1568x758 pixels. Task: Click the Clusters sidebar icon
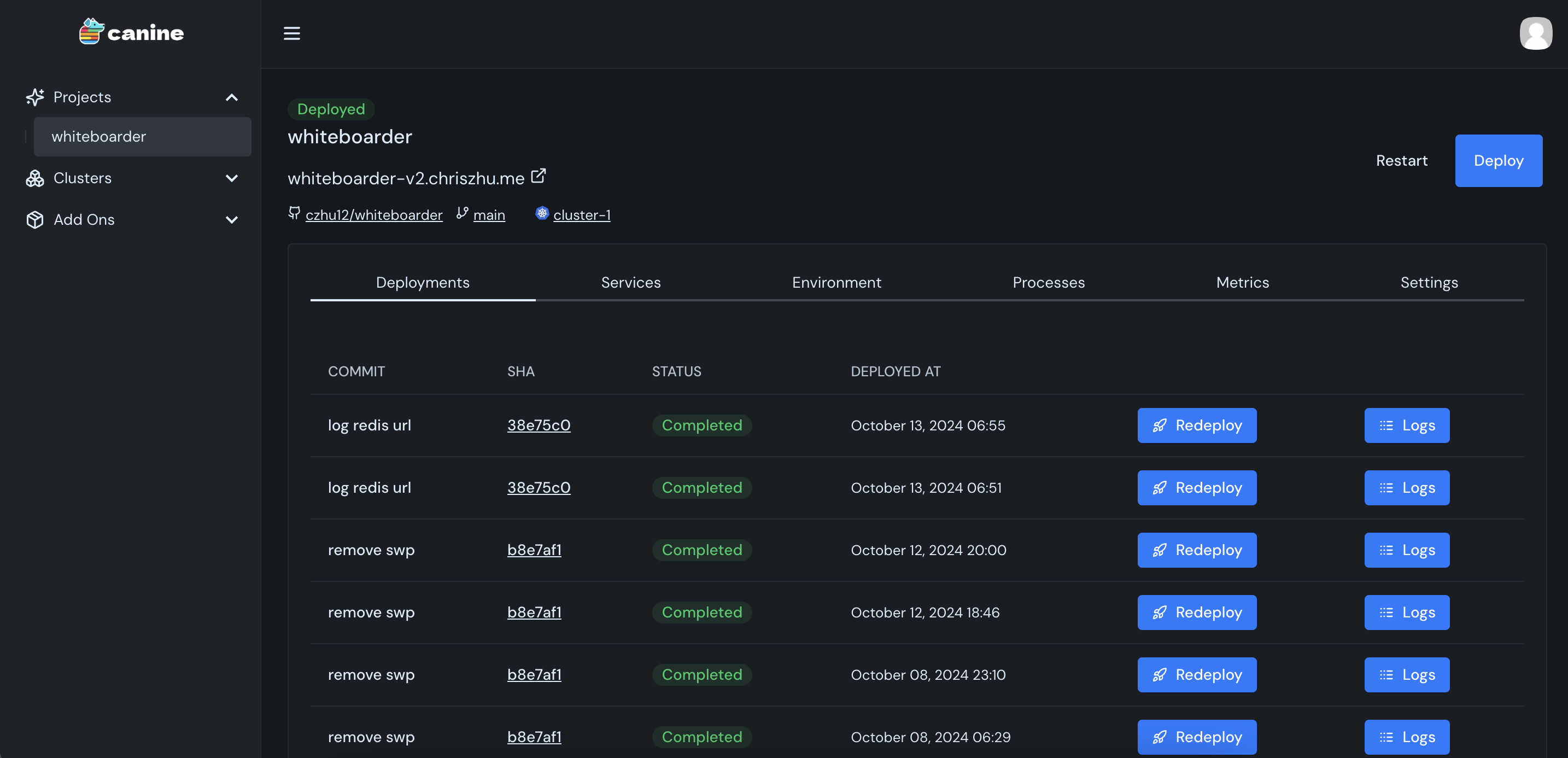[34, 178]
